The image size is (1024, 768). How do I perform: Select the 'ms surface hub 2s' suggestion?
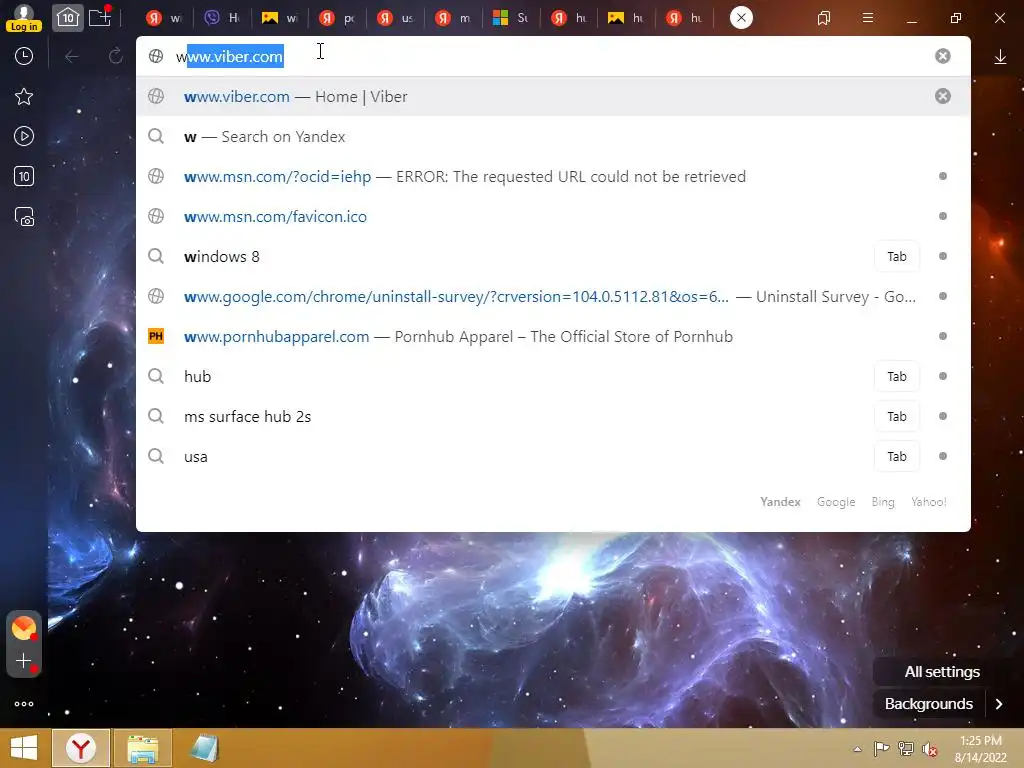[552, 417]
